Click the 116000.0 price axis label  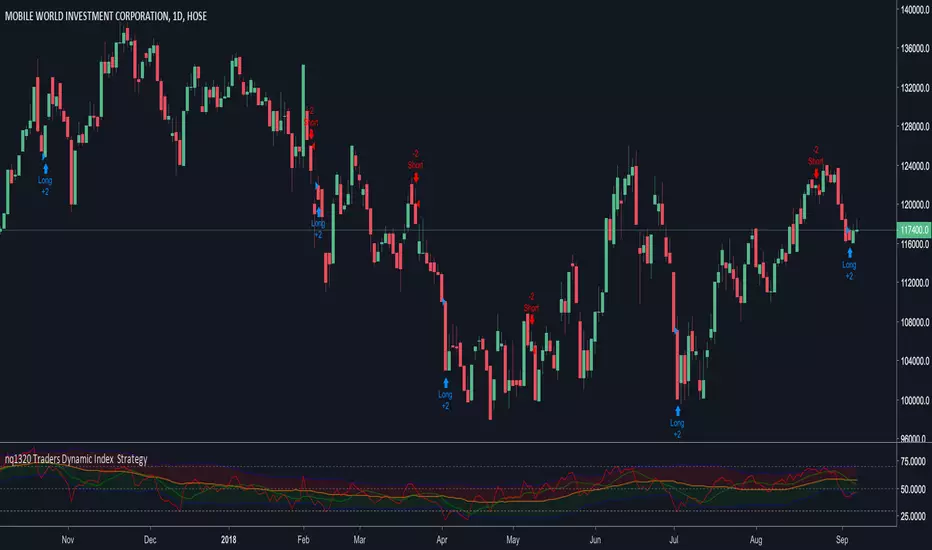tap(915, 244)
